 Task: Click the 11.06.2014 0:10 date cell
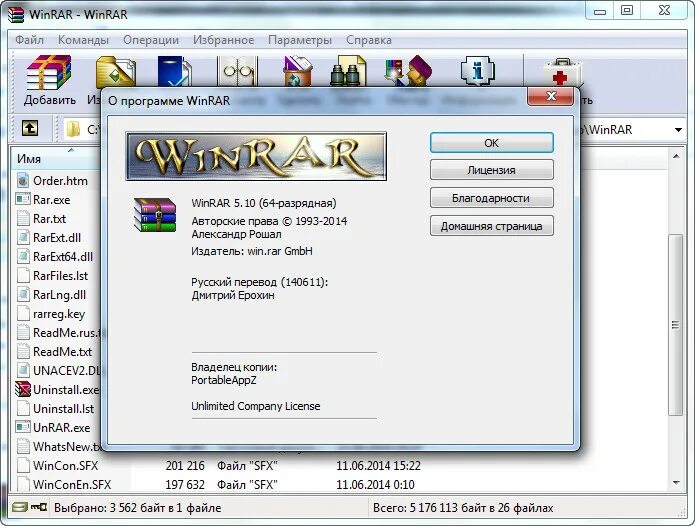coord(375,485)
